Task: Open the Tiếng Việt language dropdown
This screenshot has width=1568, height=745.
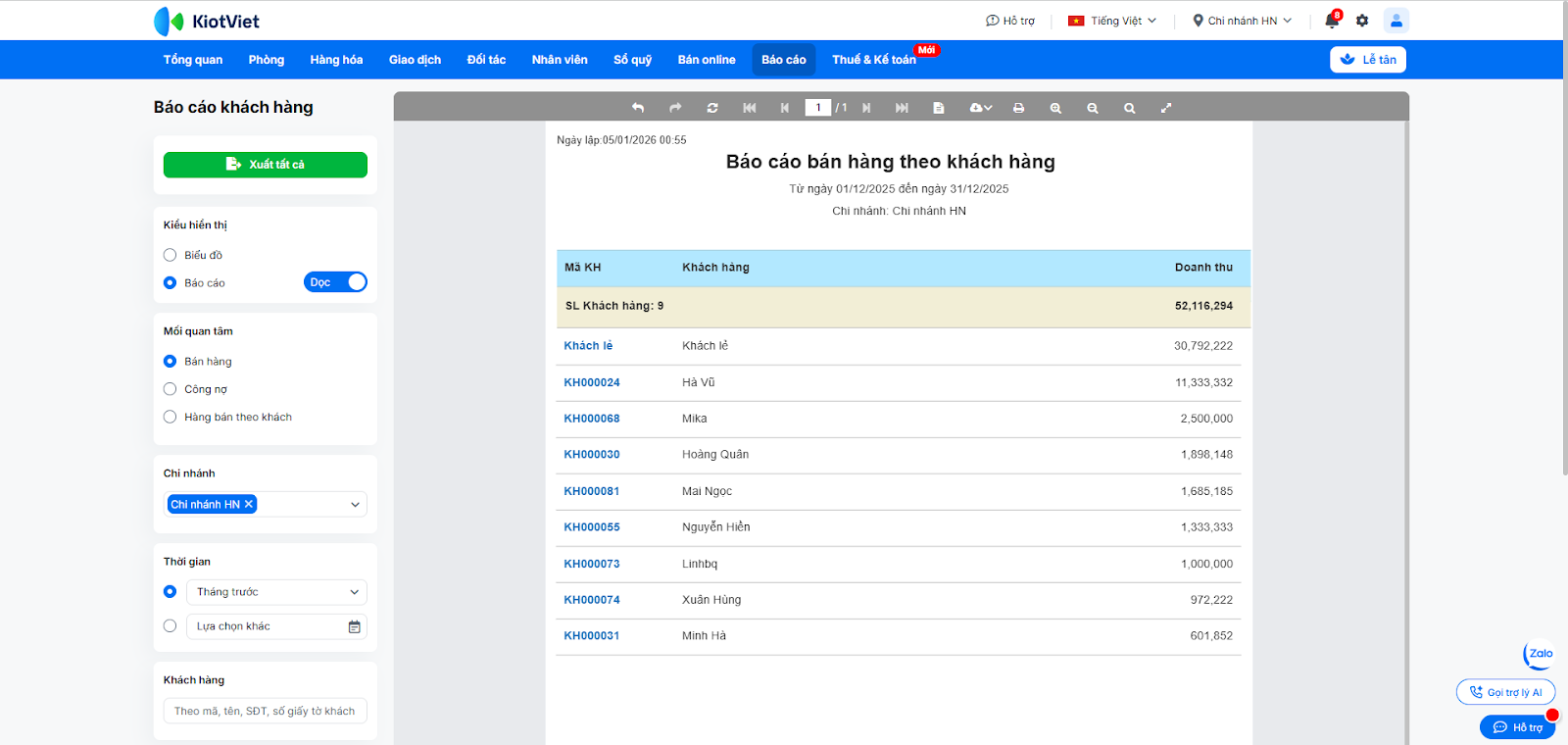Action: (x=1112, y=21)
